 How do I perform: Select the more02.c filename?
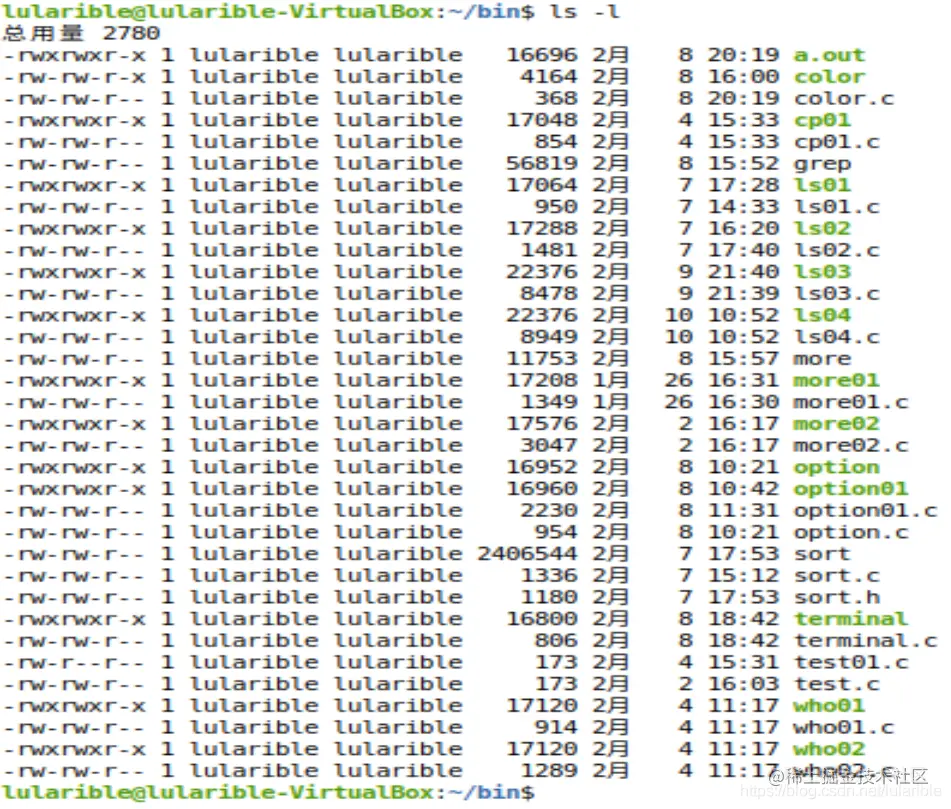[850, 446]
